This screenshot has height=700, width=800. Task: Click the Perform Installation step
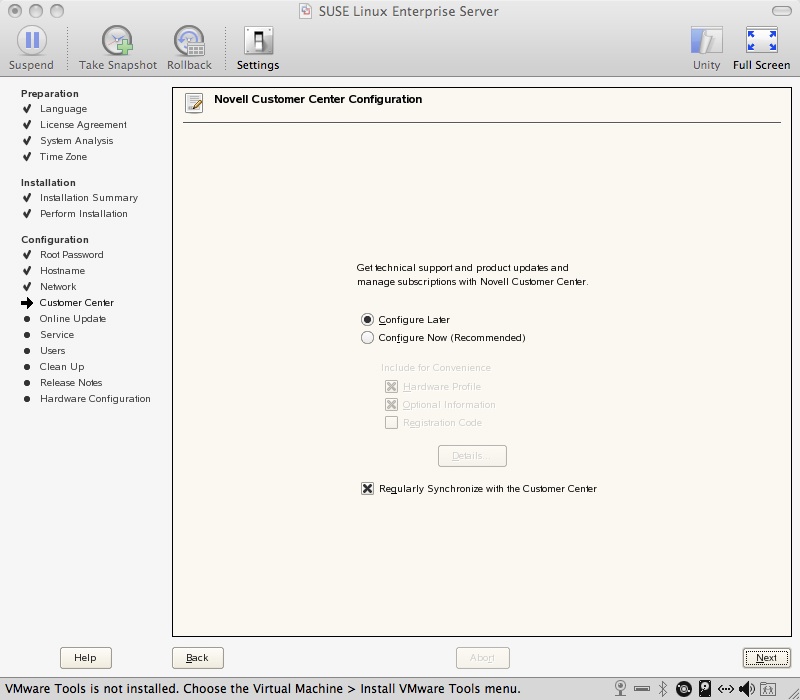coord(84,214)
